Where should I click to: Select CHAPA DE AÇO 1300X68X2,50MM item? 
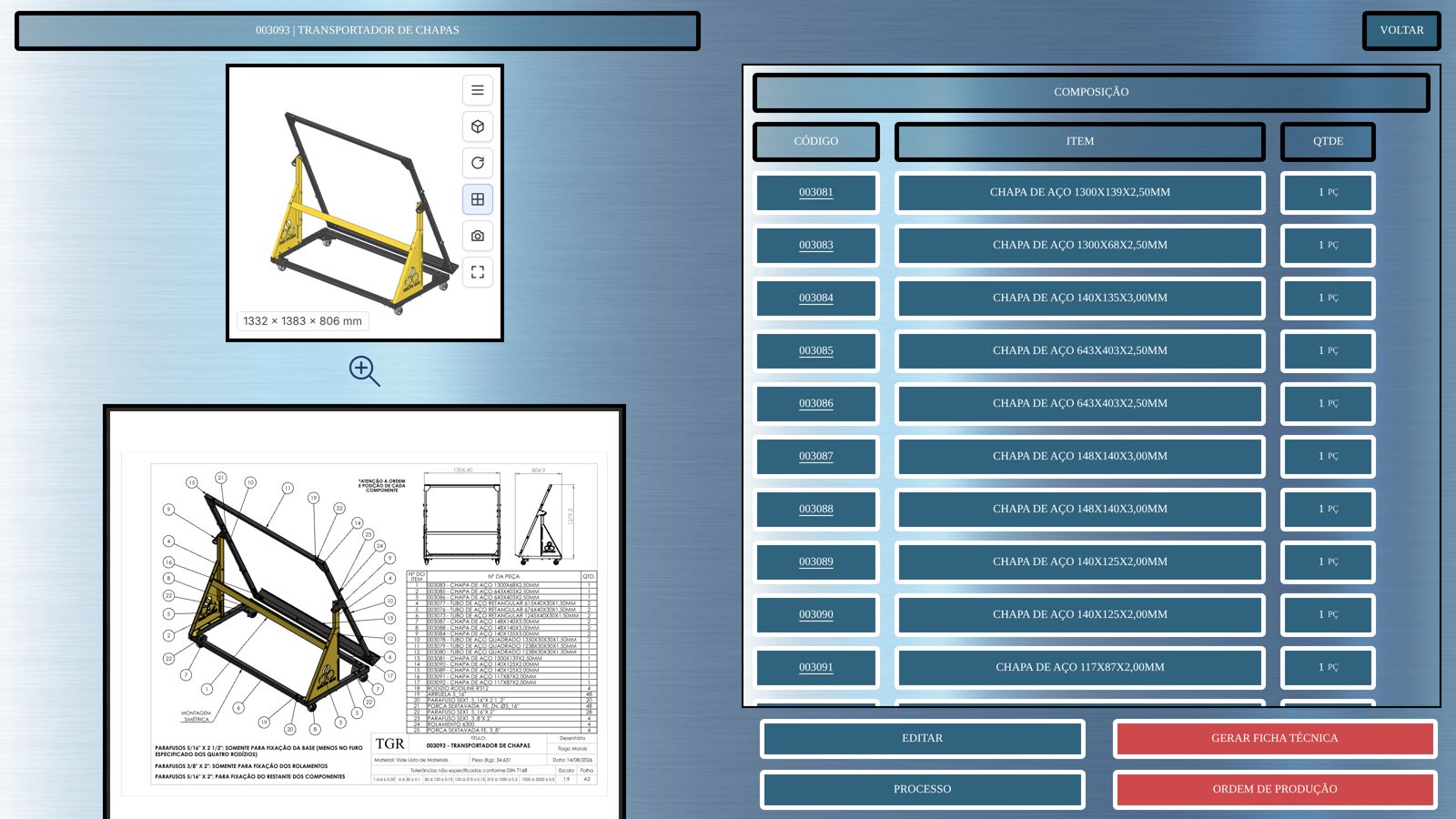(x=1080, y=246)
